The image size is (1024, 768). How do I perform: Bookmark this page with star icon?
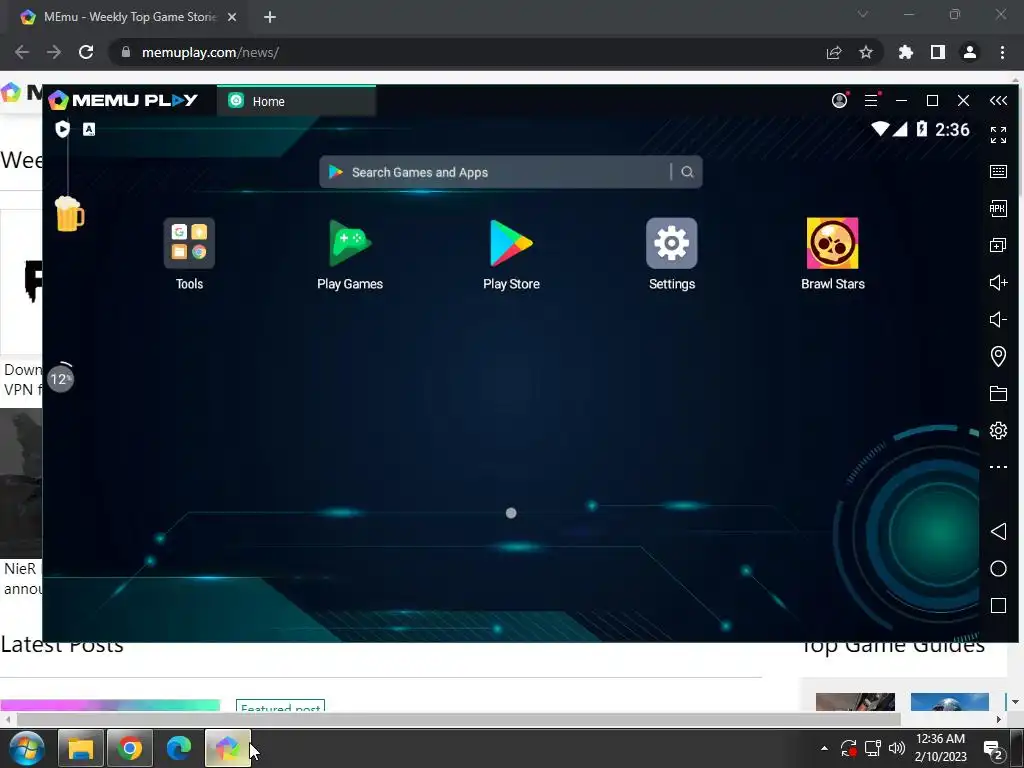click(x=865, y=52)
